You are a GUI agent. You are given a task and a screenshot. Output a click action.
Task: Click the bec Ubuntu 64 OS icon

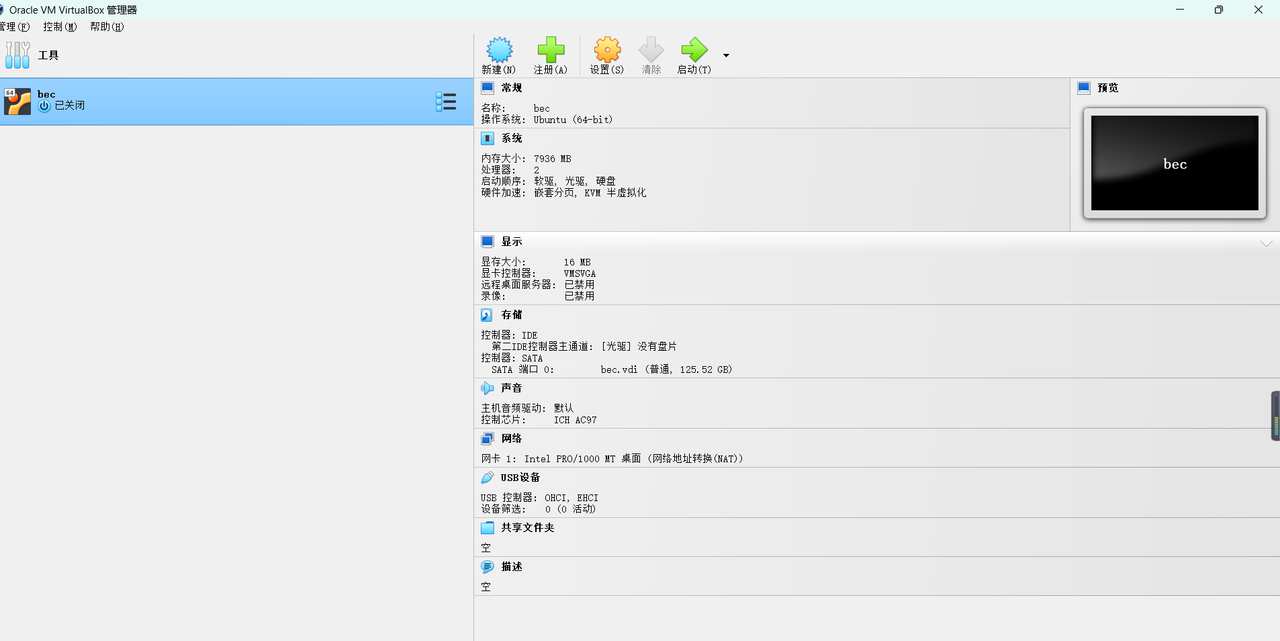[18, 101]
